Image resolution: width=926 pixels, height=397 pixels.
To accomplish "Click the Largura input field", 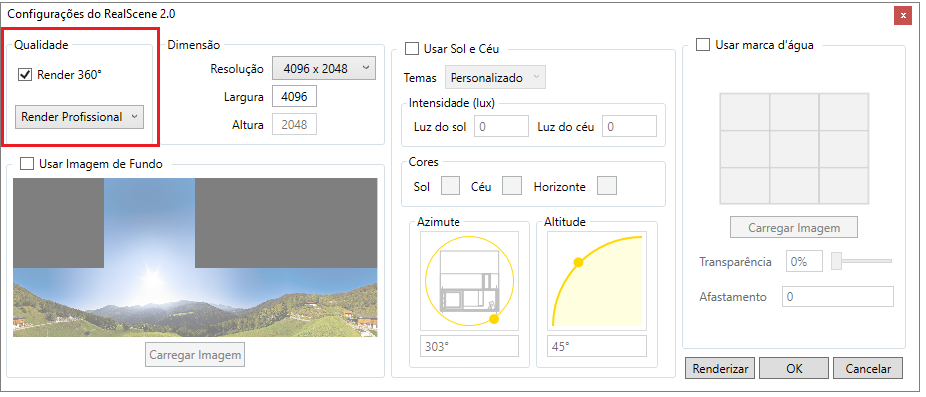I will pos(294,96).
